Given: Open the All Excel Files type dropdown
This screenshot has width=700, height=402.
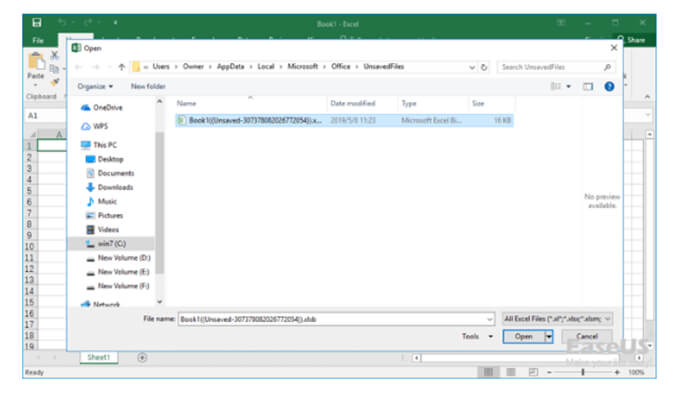Looking at the screenshot, I should [x=557, y=318].
